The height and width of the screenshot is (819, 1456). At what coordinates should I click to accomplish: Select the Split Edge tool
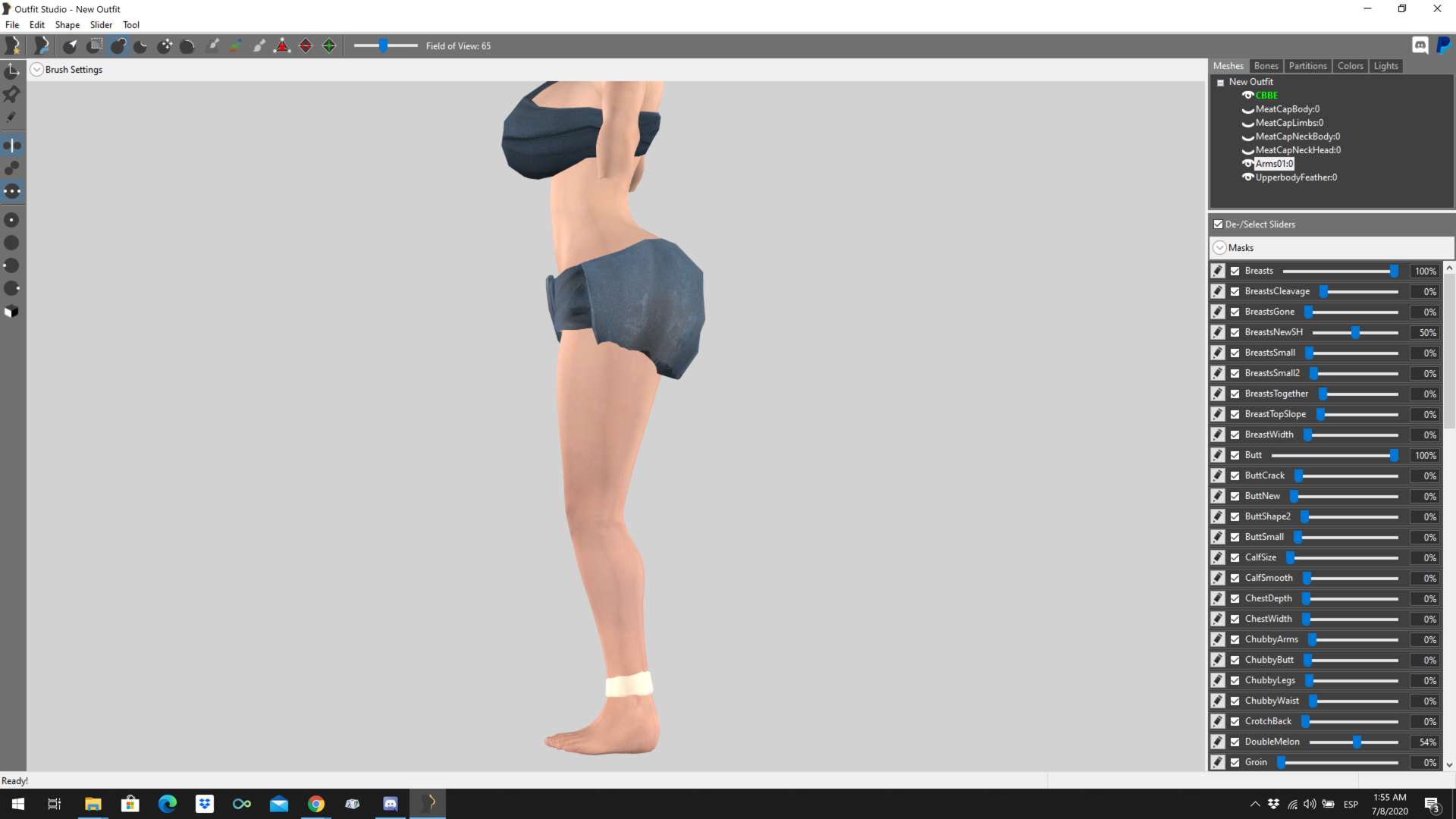329,46
